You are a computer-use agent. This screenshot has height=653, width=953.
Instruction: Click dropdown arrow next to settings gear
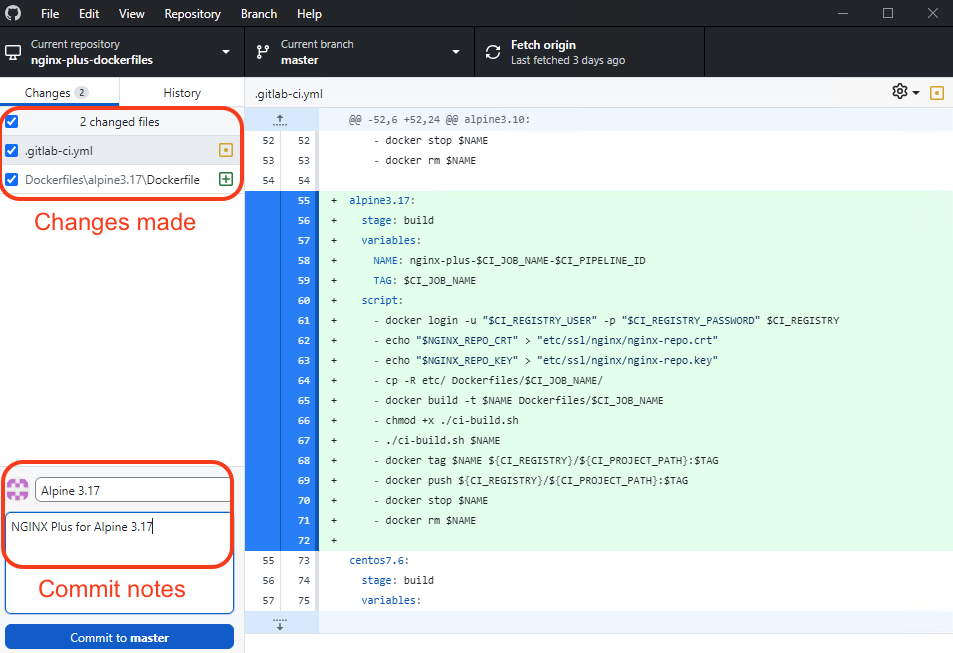[915, 93]
